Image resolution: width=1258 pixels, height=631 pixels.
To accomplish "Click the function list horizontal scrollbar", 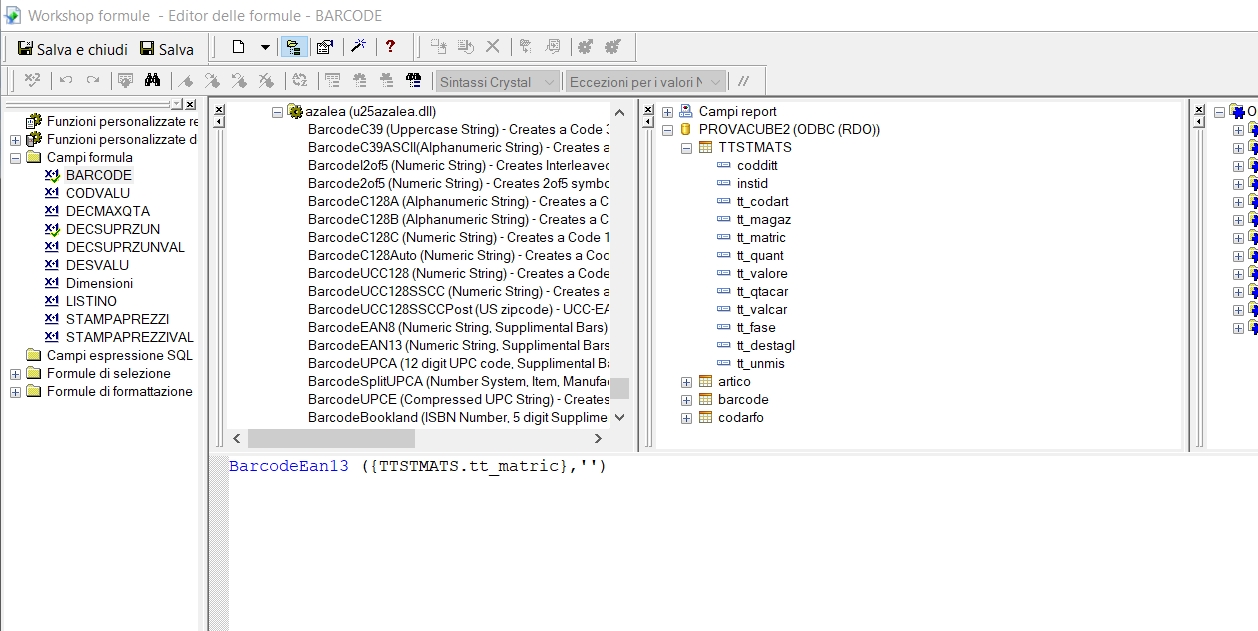I will pos(330,439).
